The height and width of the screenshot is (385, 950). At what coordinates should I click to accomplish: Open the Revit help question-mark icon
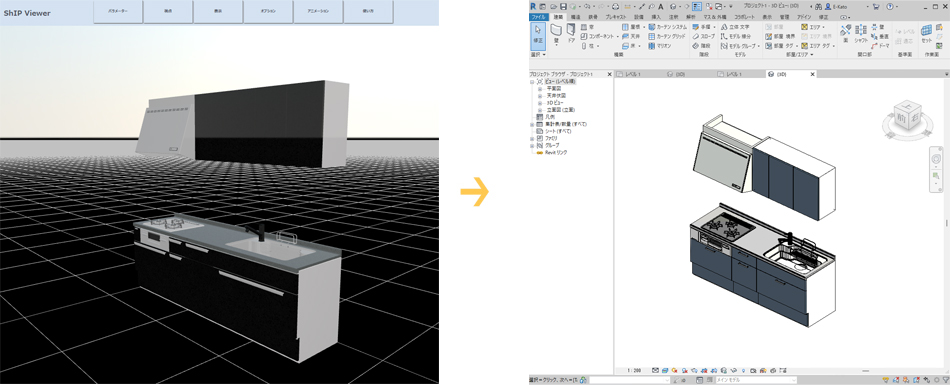889,6
